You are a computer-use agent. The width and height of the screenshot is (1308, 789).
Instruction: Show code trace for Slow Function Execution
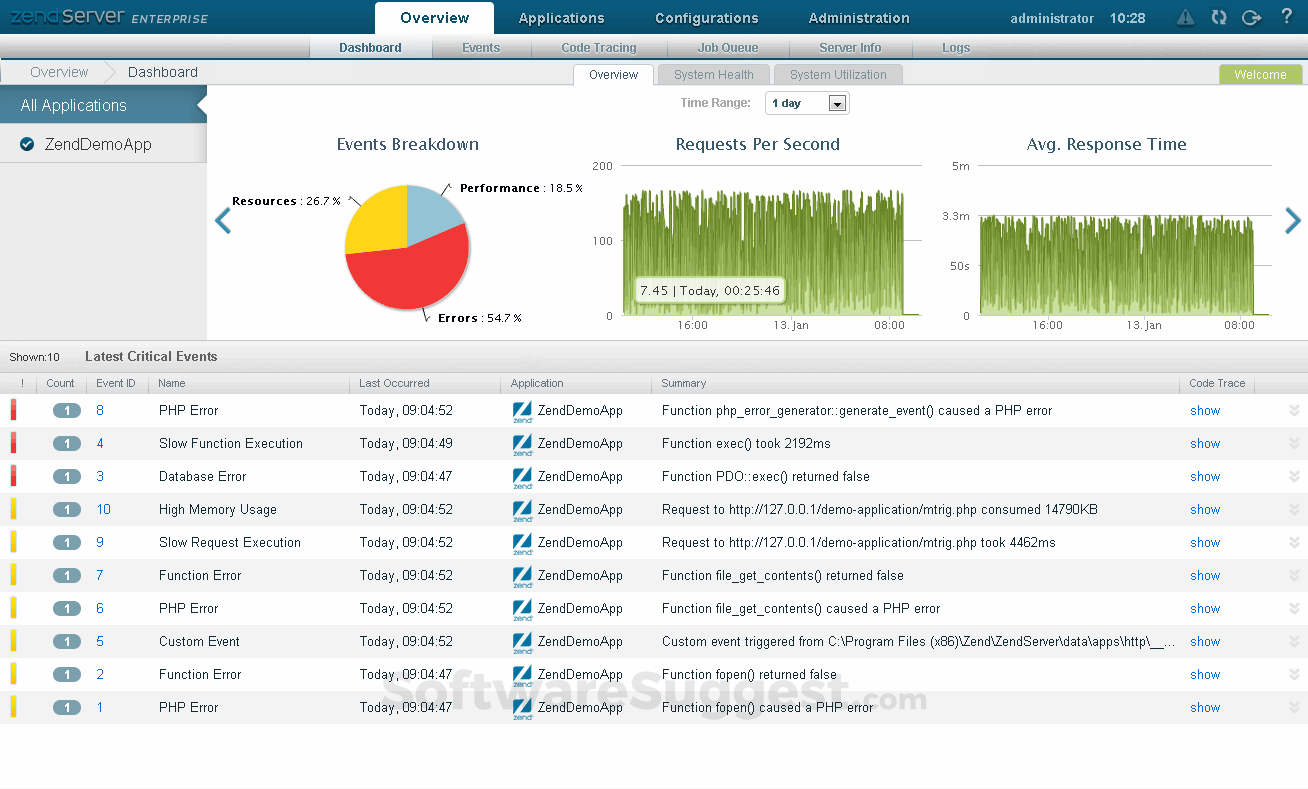[x=1204, y=443]
